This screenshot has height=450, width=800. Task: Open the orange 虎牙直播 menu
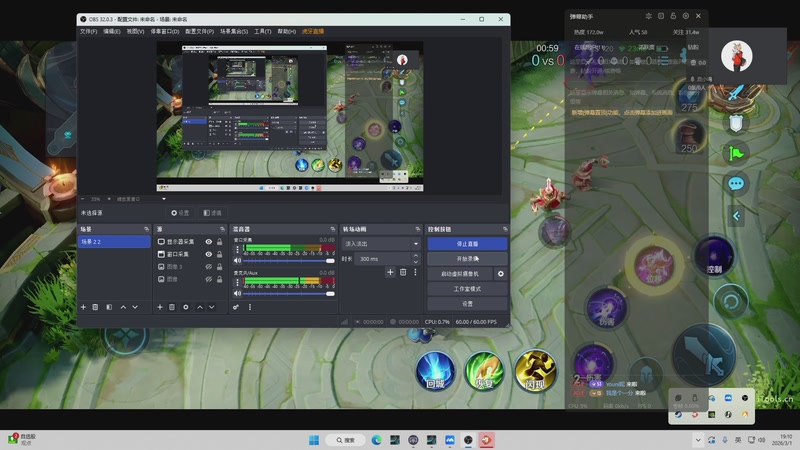click(x=313, y=32)
